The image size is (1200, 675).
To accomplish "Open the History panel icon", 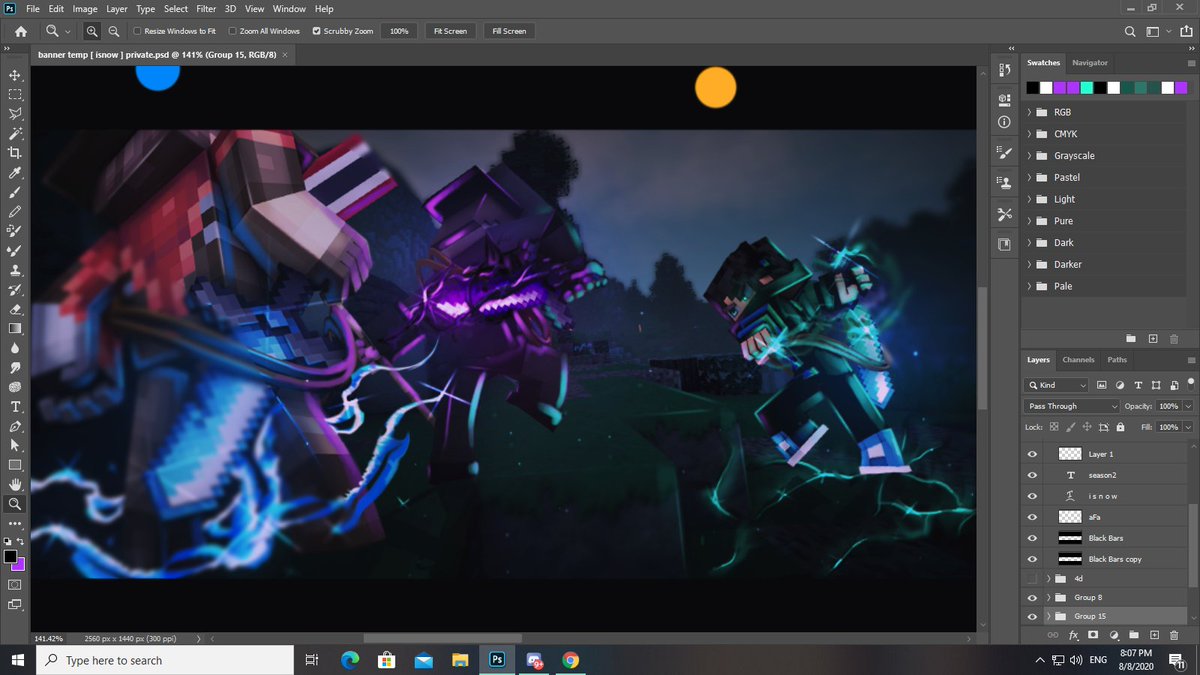I will point(1004,71).
